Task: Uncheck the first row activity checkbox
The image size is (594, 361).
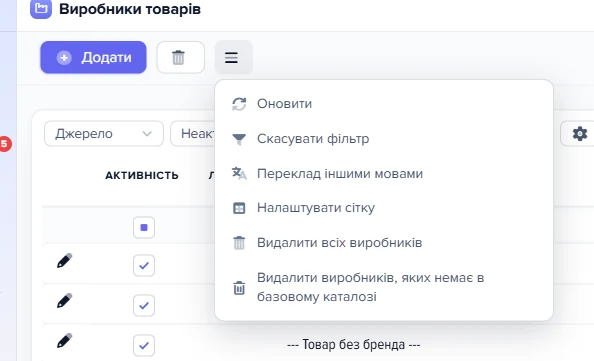Action: coord(144,266)
